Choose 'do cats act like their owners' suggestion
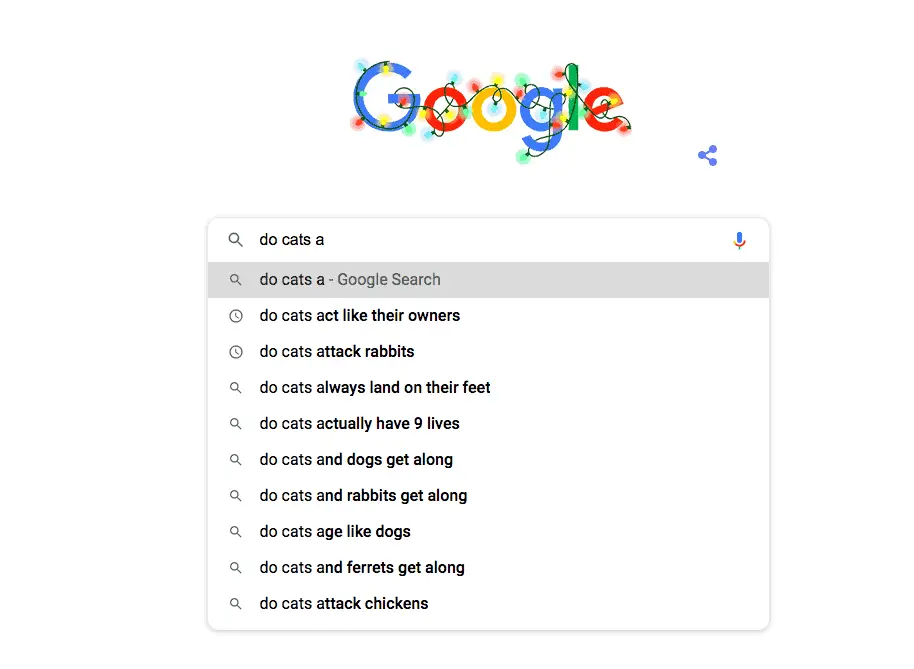This screenshot has height=669, width=914. (x=488, y=316)
